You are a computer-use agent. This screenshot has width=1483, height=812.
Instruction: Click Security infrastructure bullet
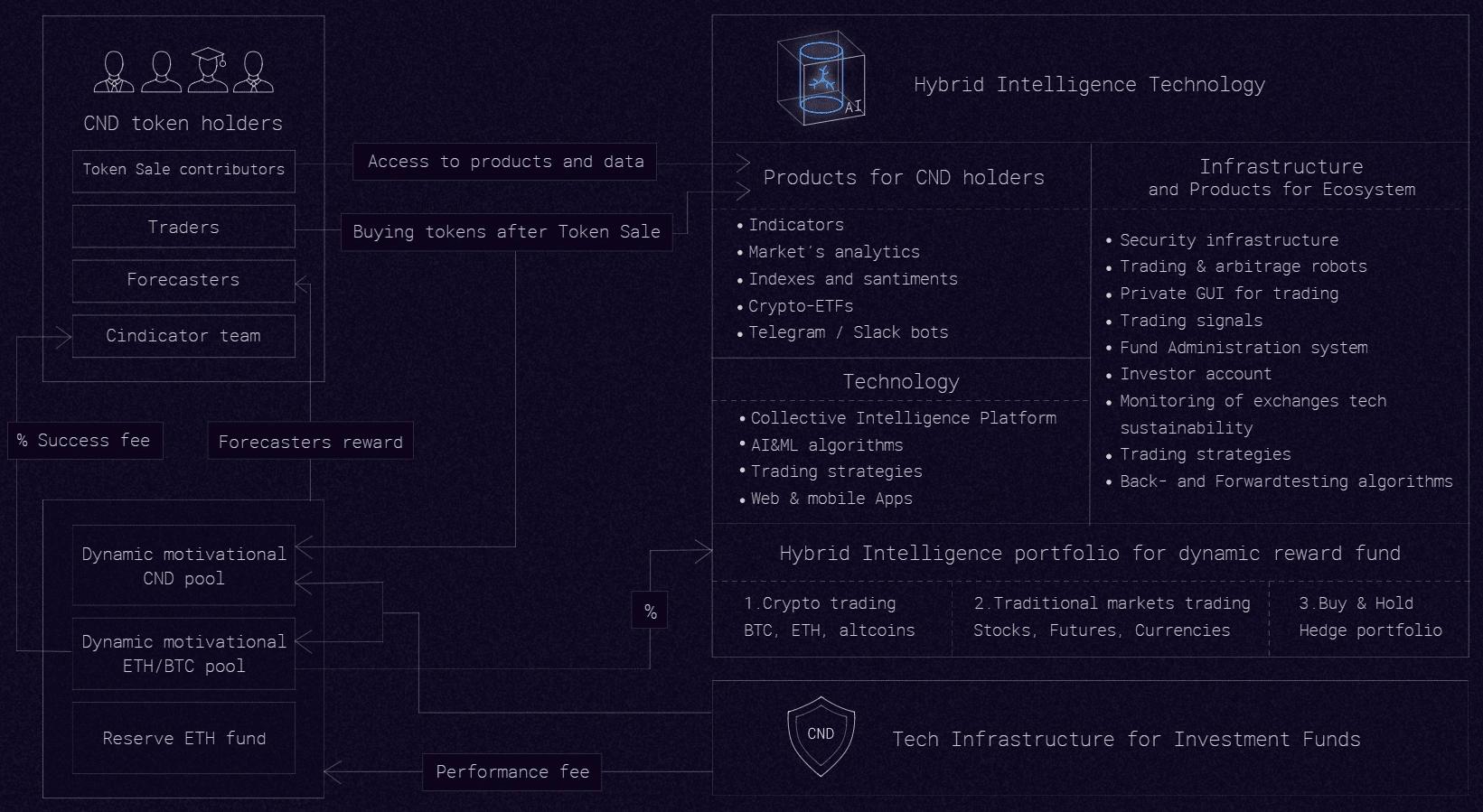[1223, 240]
